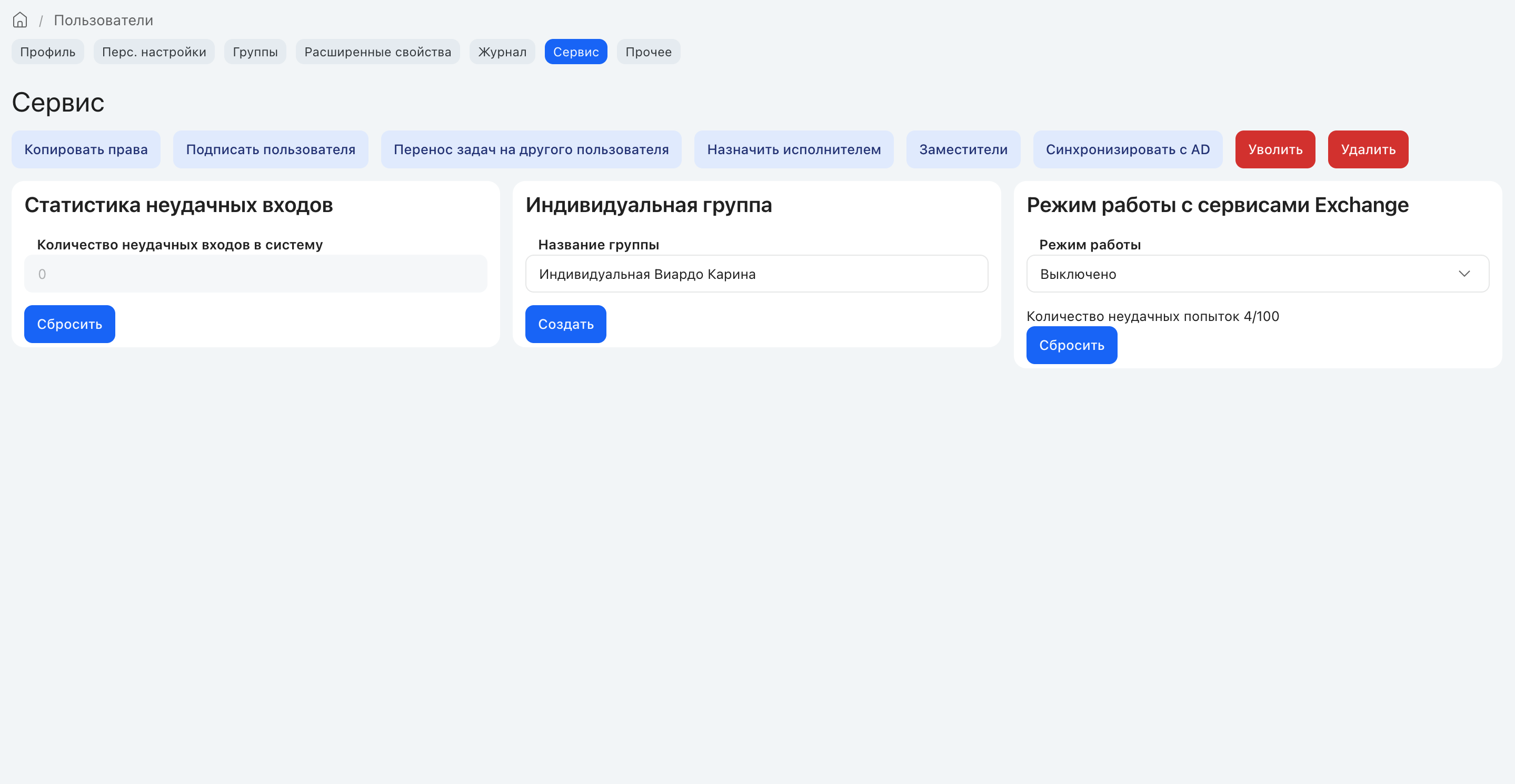Screen dimensions: 1515x784
Task: Open Расширенные свойства tab
Action: coord(377,52)
